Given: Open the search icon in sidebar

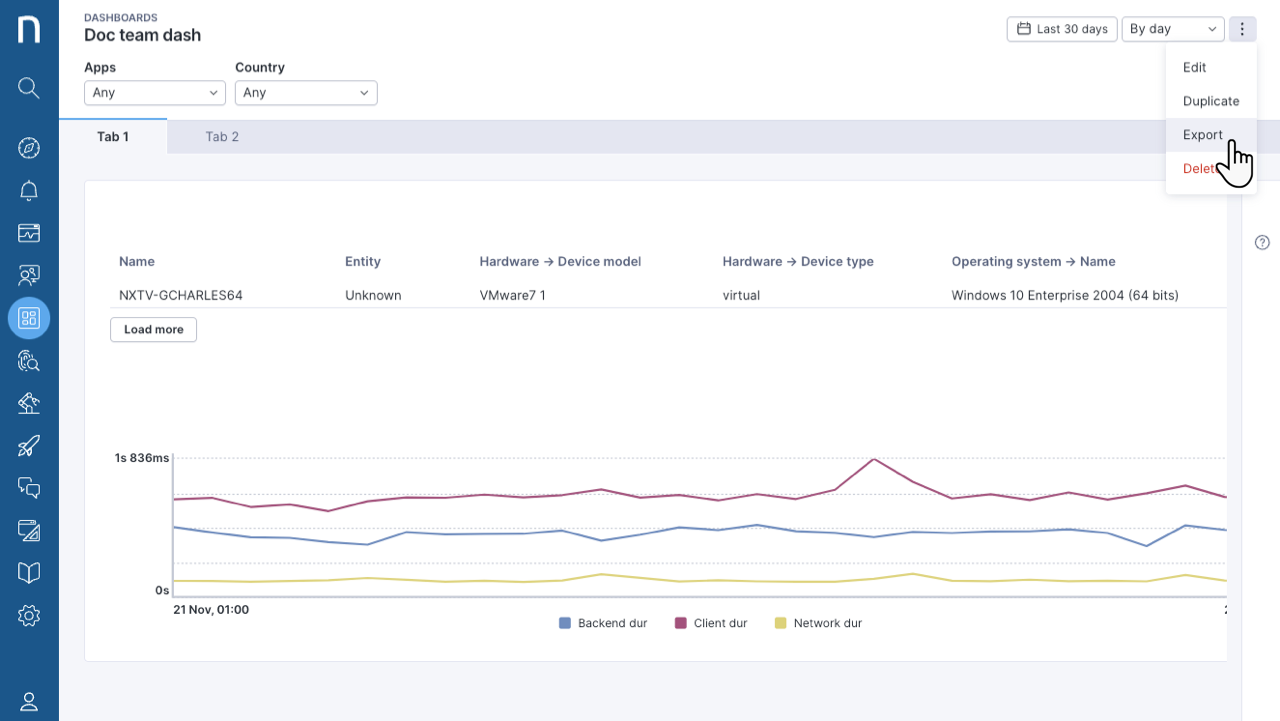Looking at the screenshot, I should coord(29,88).
